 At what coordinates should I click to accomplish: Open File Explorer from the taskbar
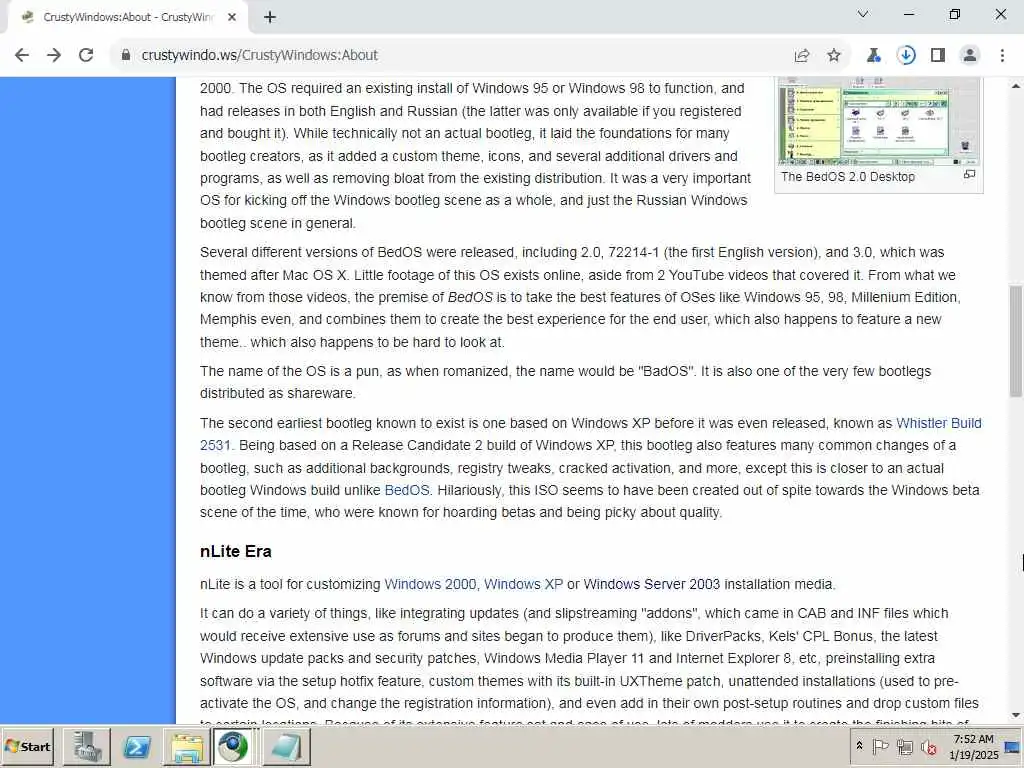click(x=187, y=747)
